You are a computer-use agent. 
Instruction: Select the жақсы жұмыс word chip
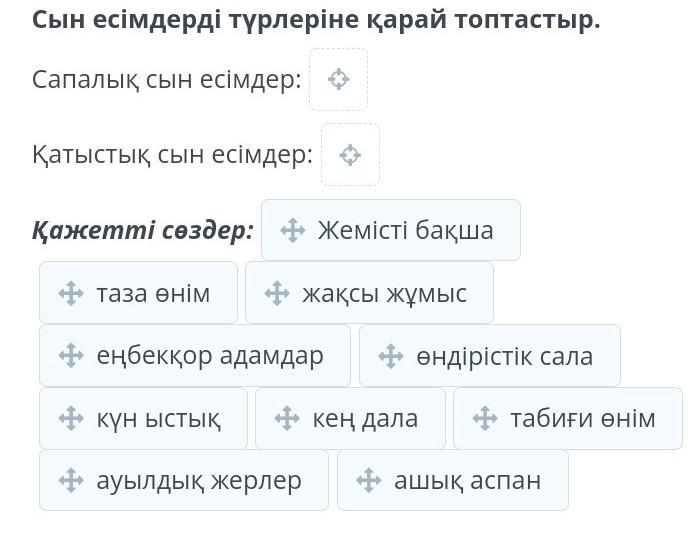[x=369, y=293]
